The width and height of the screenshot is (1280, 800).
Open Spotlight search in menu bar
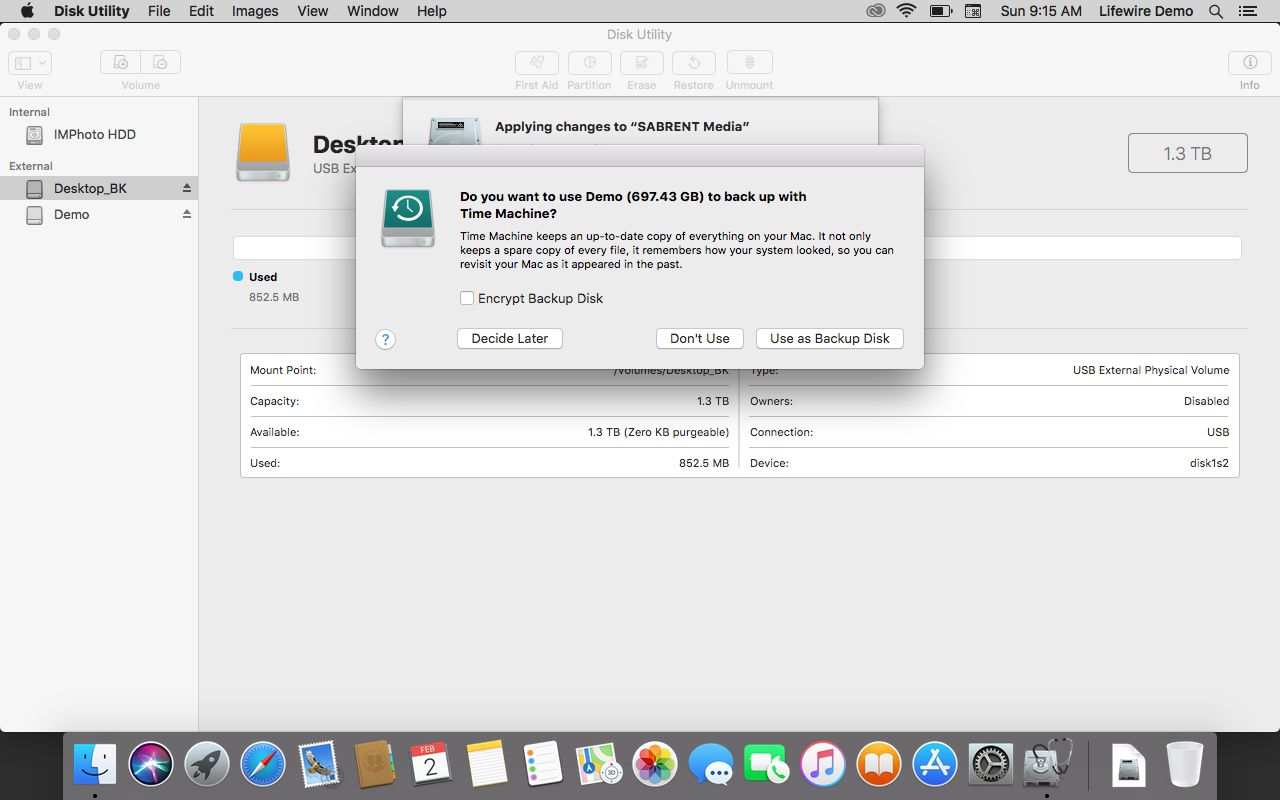point(1216,11)
